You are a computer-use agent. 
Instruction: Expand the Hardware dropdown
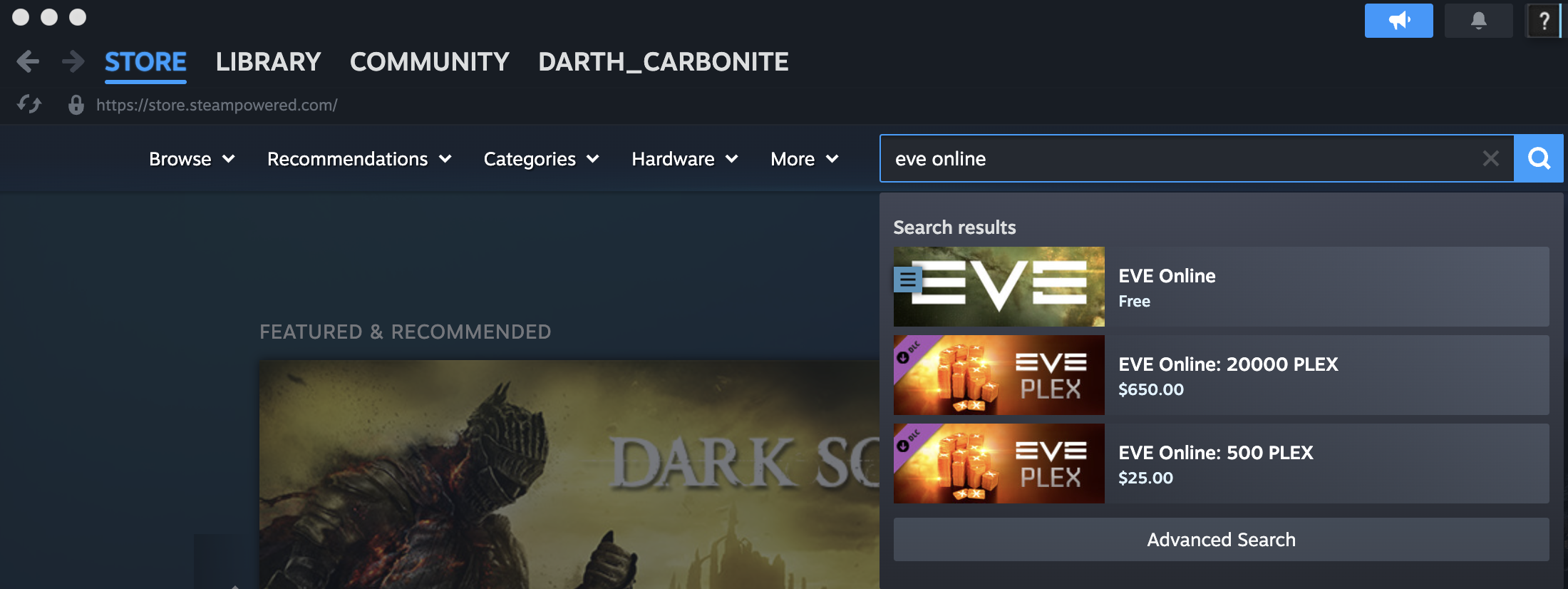pos(684,159)
